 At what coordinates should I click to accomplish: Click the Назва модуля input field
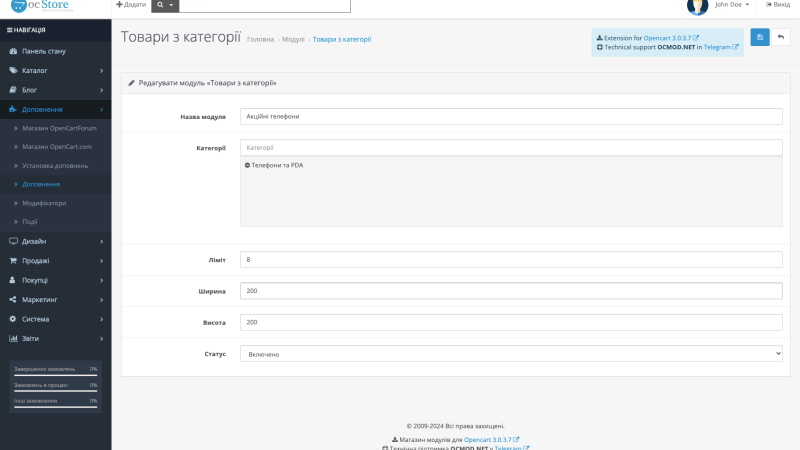tap(511, 116)
